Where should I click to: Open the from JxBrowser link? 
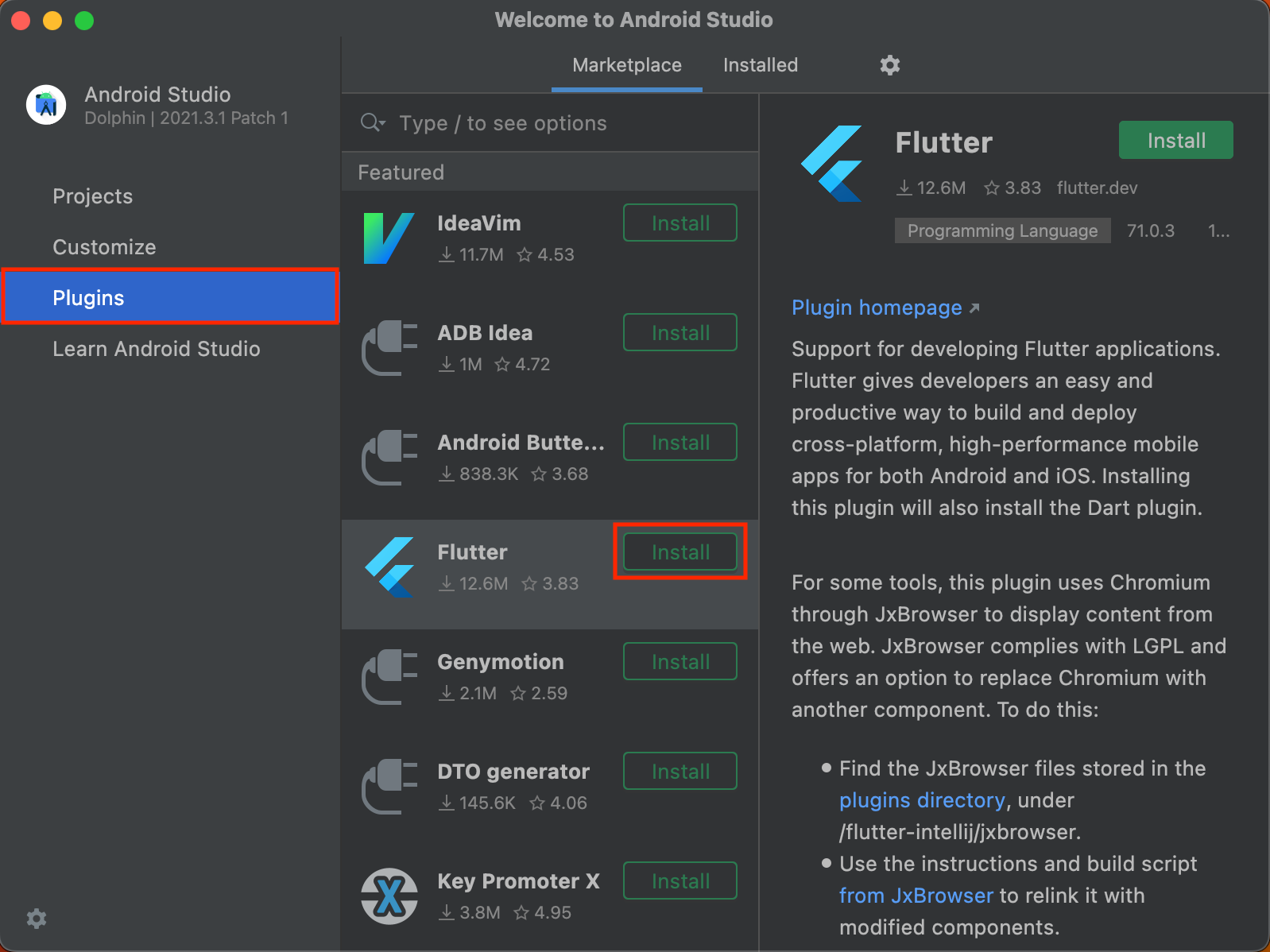[x=916, y=896]
